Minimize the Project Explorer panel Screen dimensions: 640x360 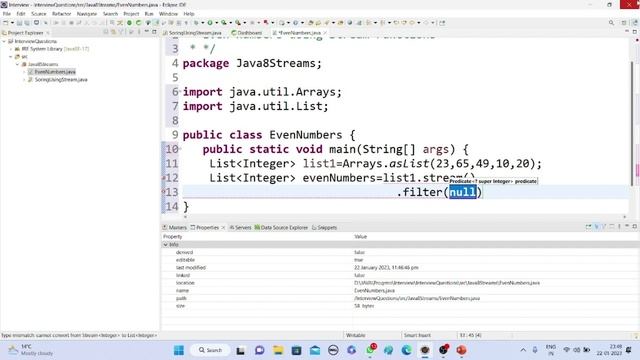147,32
